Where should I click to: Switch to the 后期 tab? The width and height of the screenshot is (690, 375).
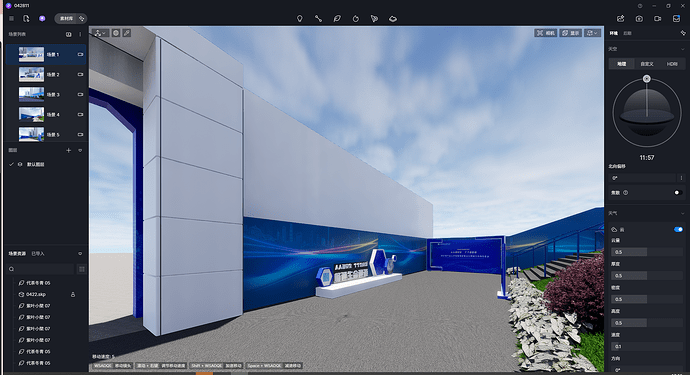tap(628, 33)
